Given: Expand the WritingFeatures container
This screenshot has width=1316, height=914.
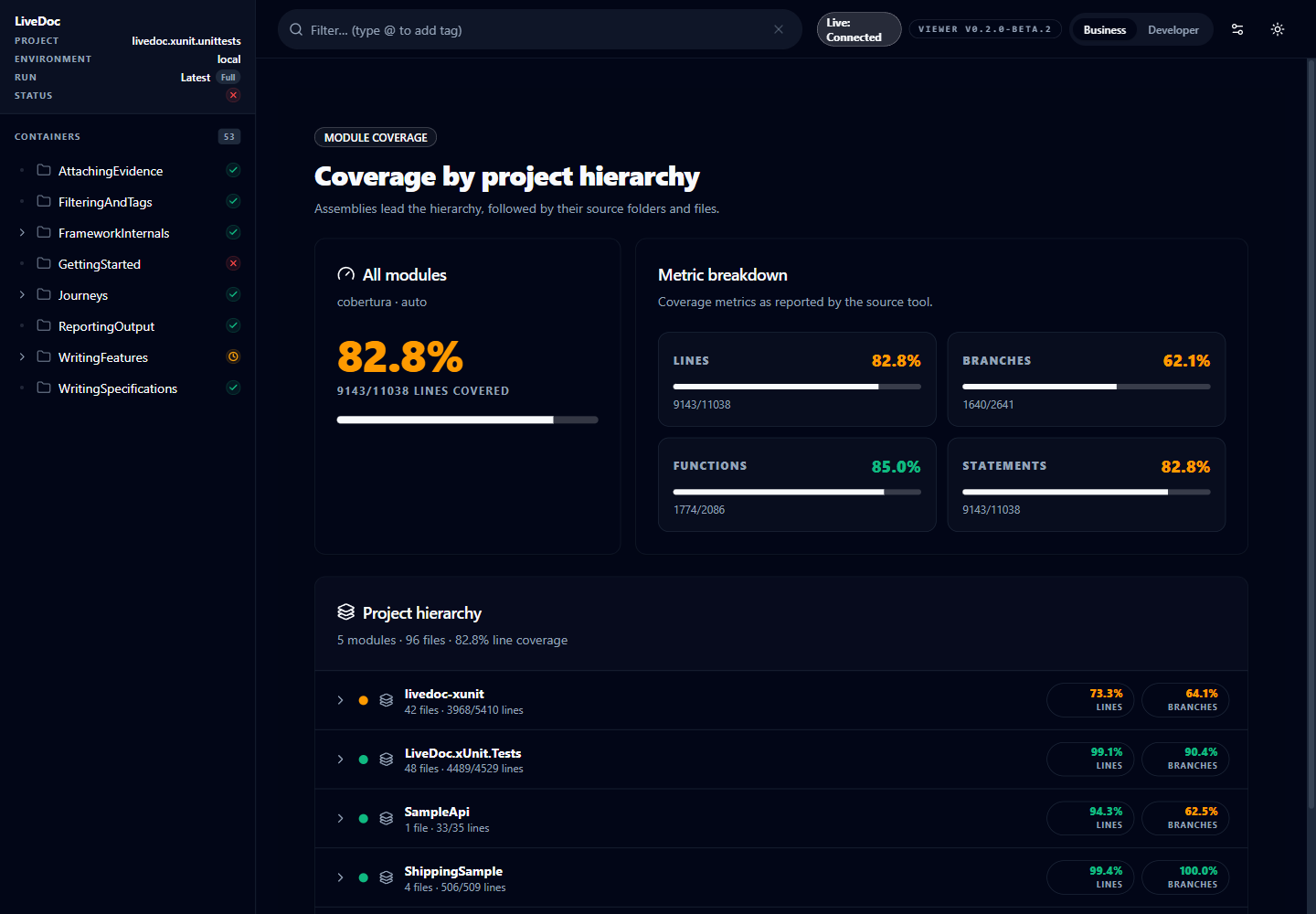Looking at the screenshot, I should tap(22, 356).
